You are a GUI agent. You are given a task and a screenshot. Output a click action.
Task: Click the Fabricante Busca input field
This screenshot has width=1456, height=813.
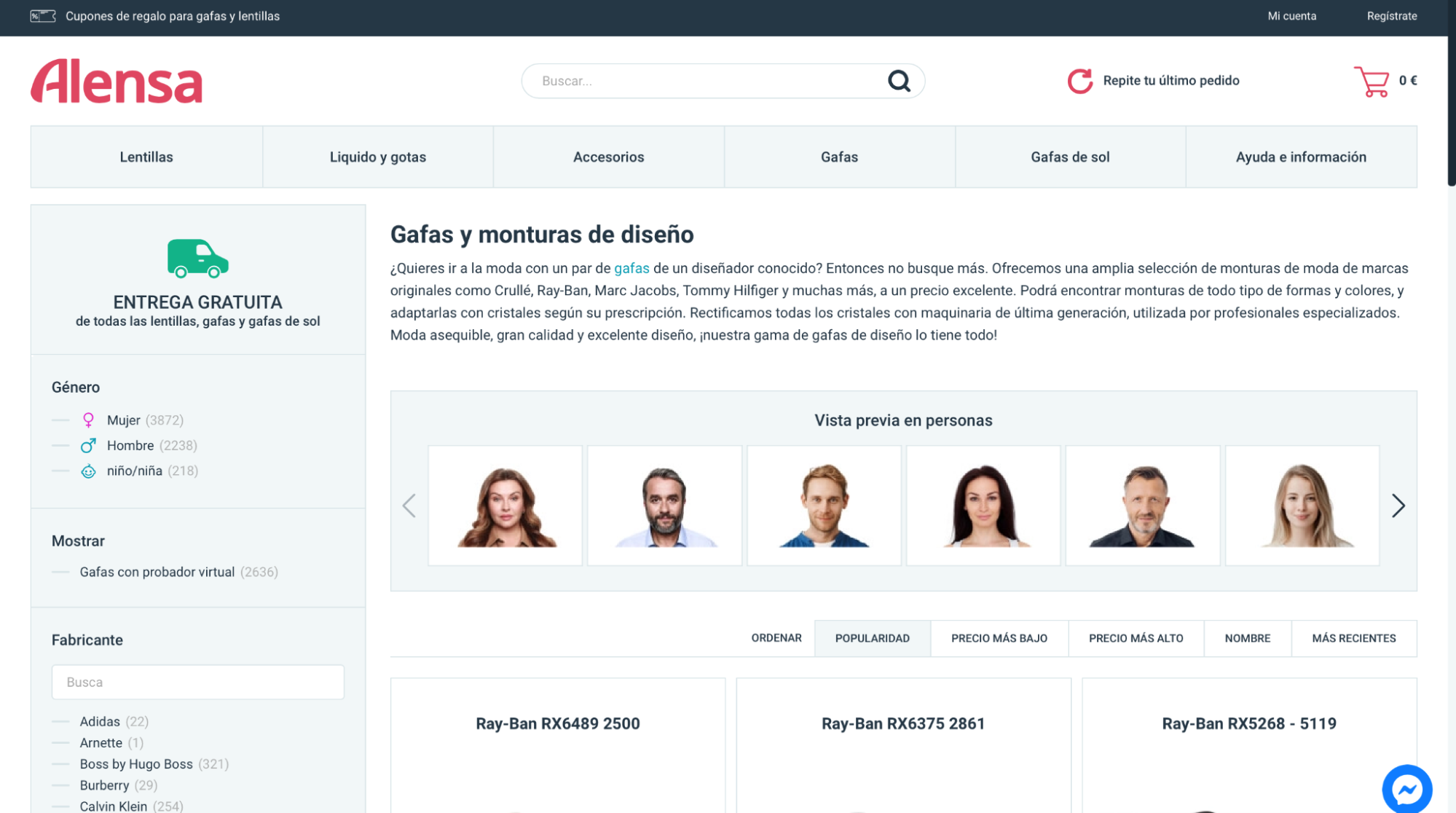coord(198,682)
